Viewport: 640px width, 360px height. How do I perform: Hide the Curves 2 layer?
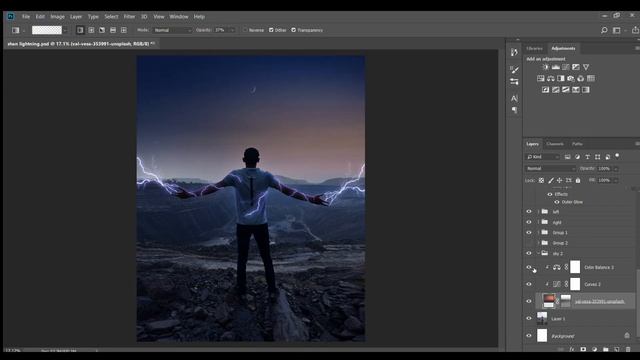point(529,284)
